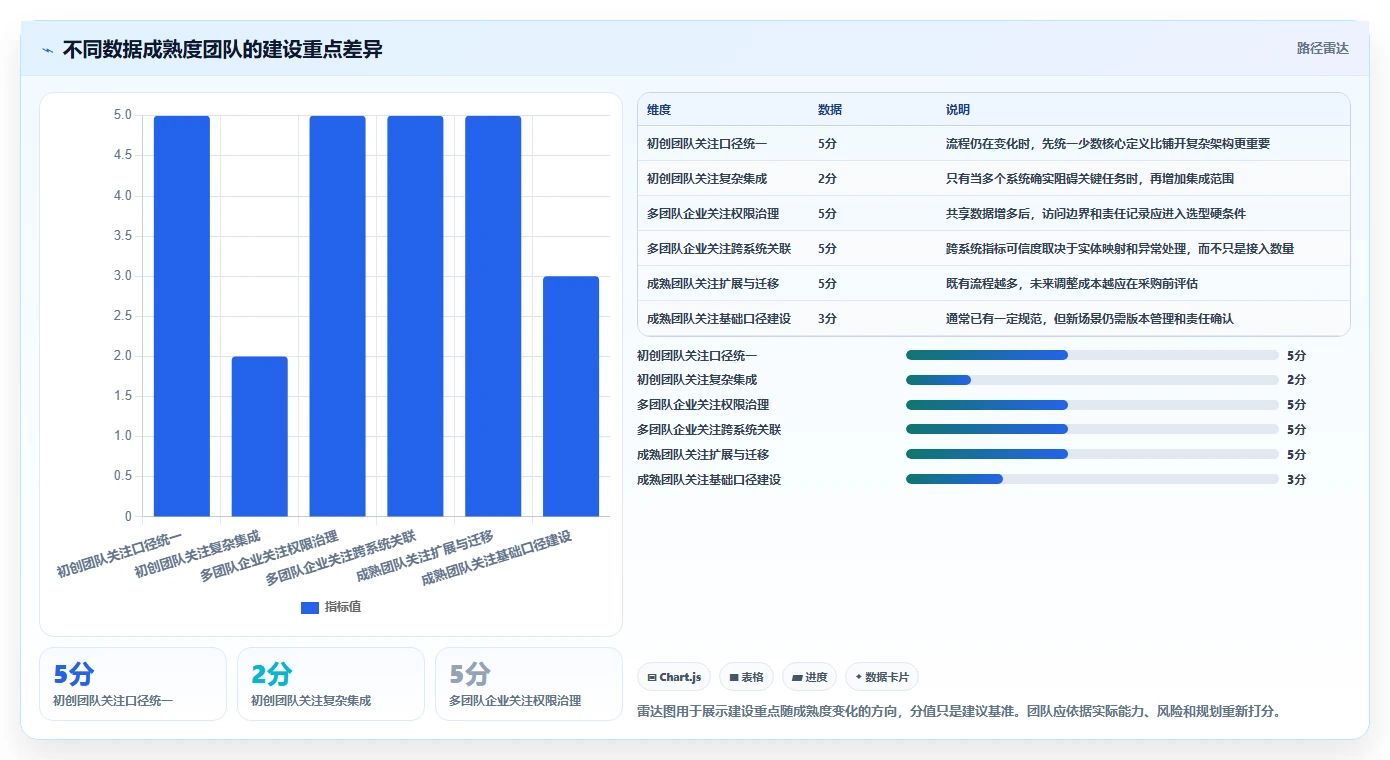Click progress list label 成熟团队关注扩展与迁移
The image size is (1390, 760).
point(703,455)
